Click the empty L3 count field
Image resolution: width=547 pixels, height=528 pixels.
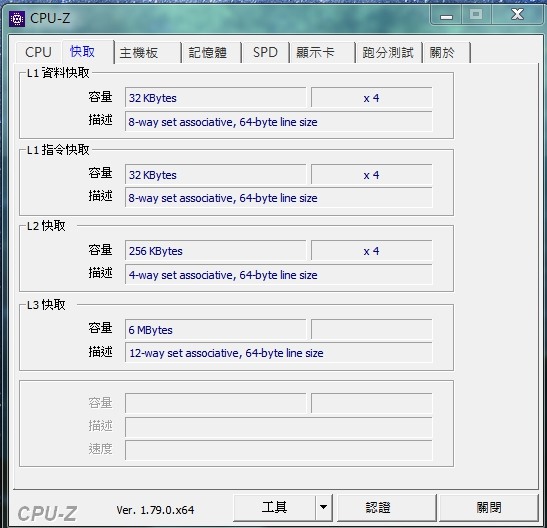pyautogui.click(x=372, y=329)
